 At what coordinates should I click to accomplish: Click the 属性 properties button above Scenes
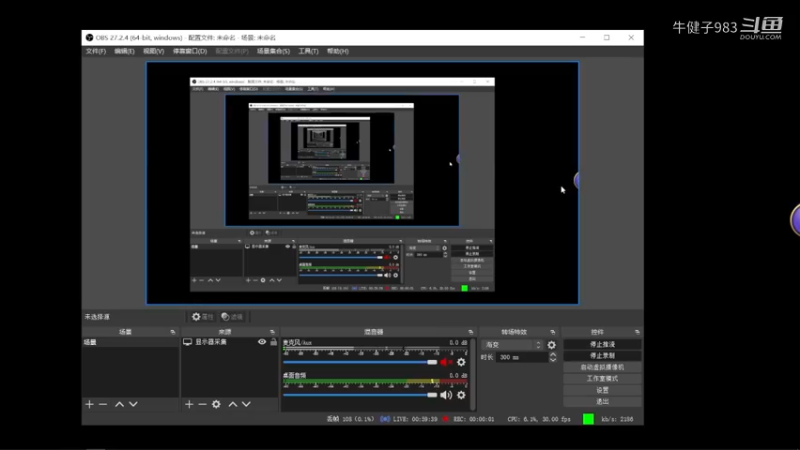(x=203, y=317)
